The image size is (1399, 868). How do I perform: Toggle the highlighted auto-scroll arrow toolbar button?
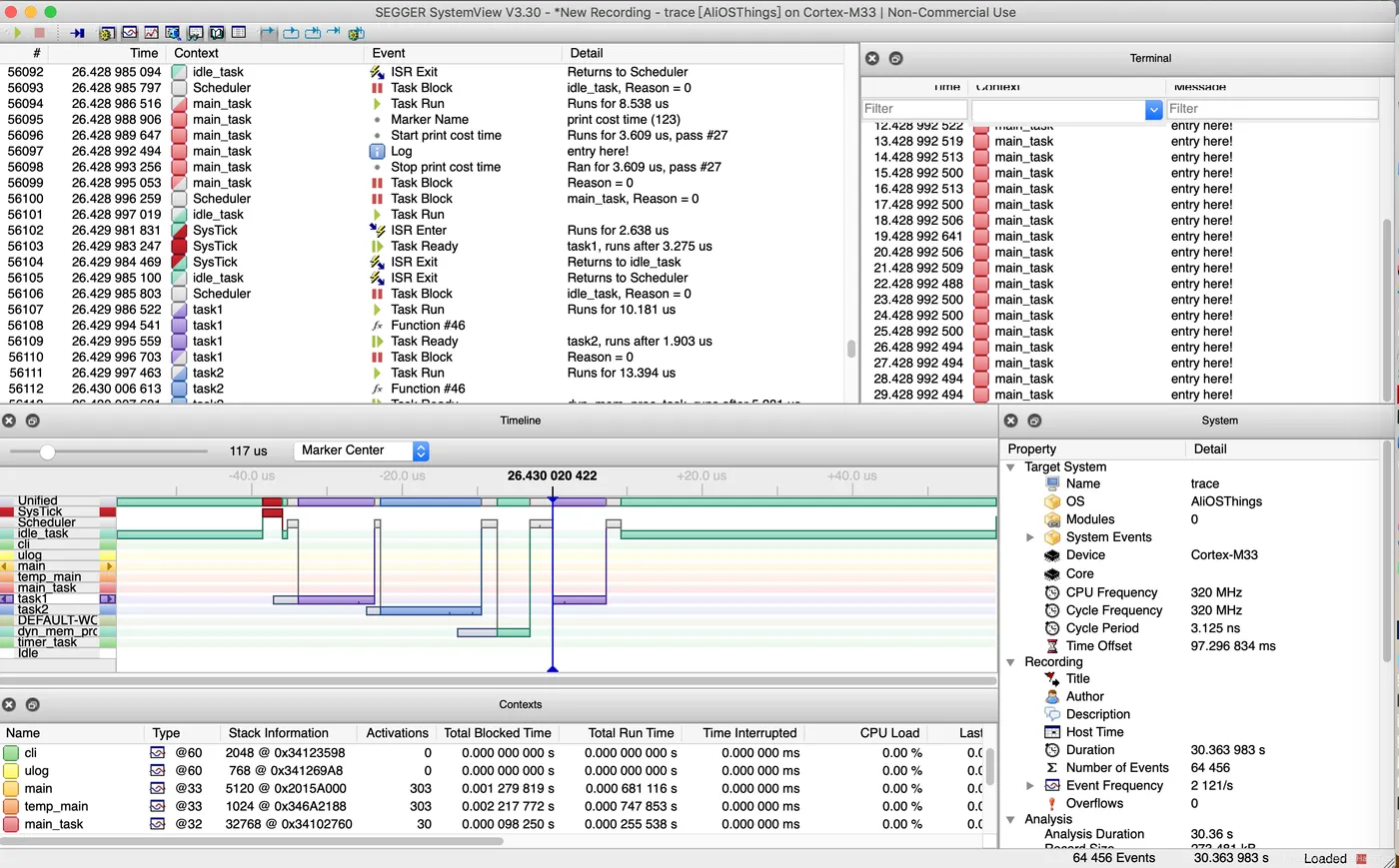point(268,33)
